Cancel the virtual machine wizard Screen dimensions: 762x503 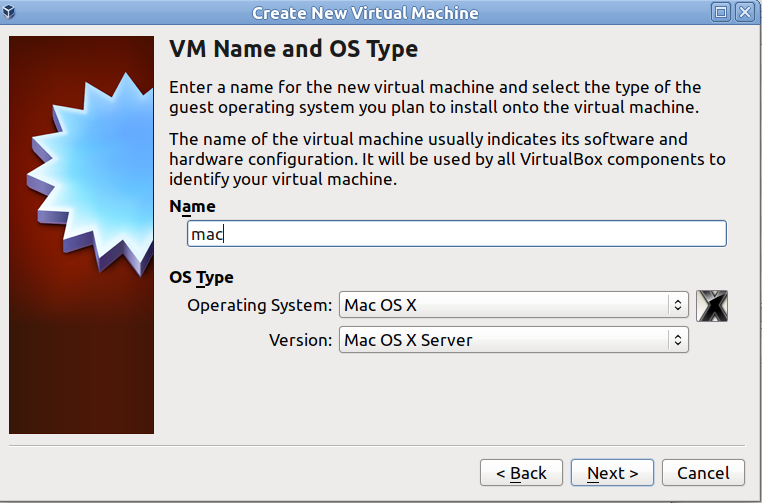(703, 473)
